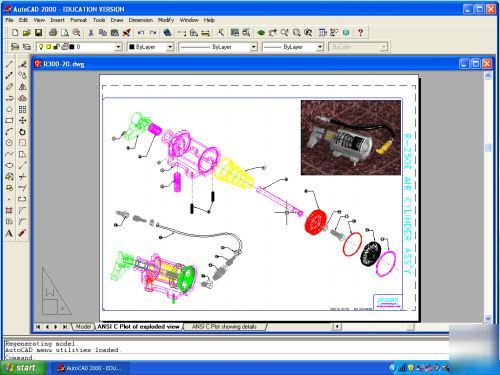
Task: Click AutoCAD 2000 taskbar button
Action: pyautogui.click(x=90, y=368)
